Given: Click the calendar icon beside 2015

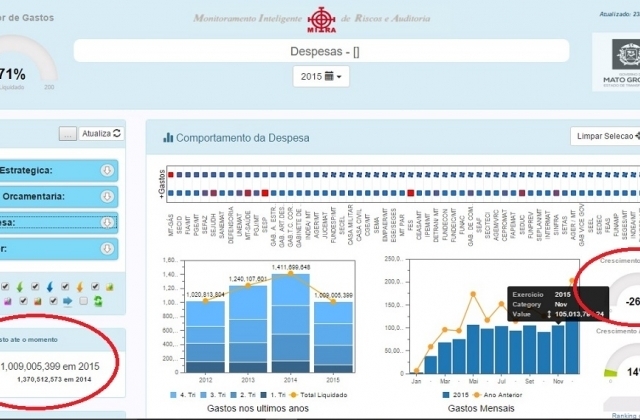Looking at the screenshot, I should pos(329,76).
